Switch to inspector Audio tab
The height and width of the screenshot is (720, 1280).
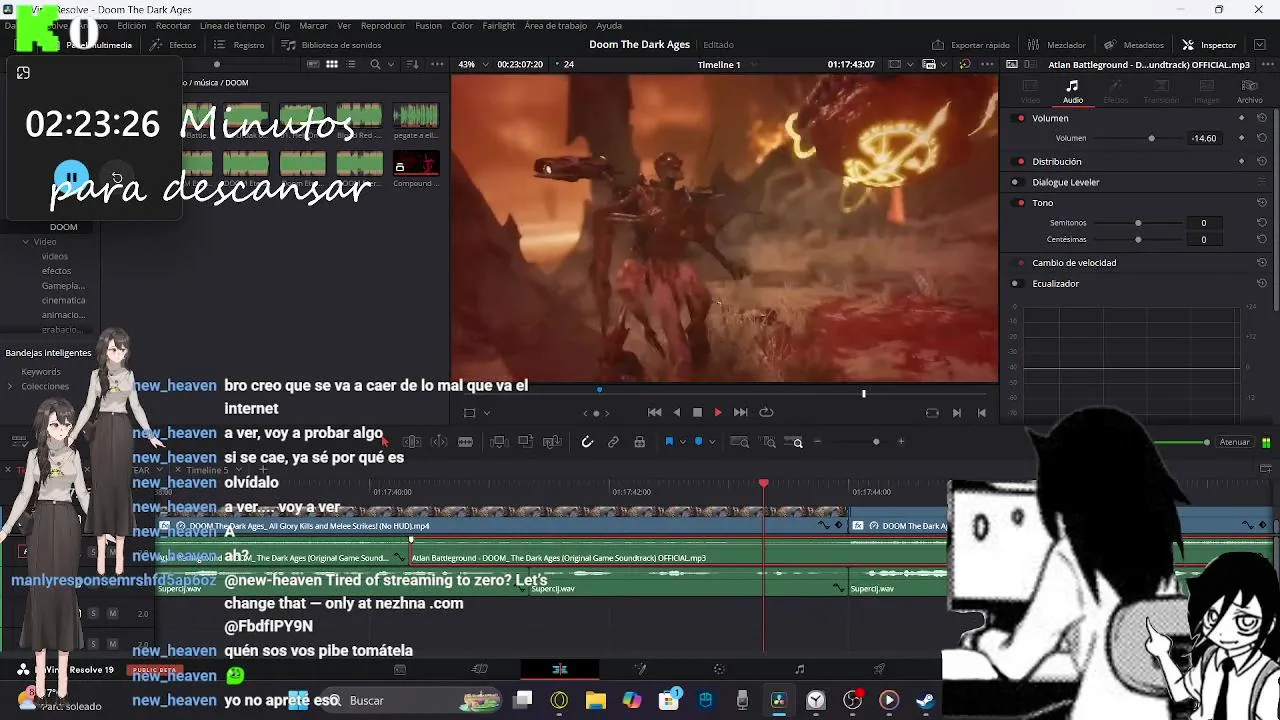(x=1072, y=91)
